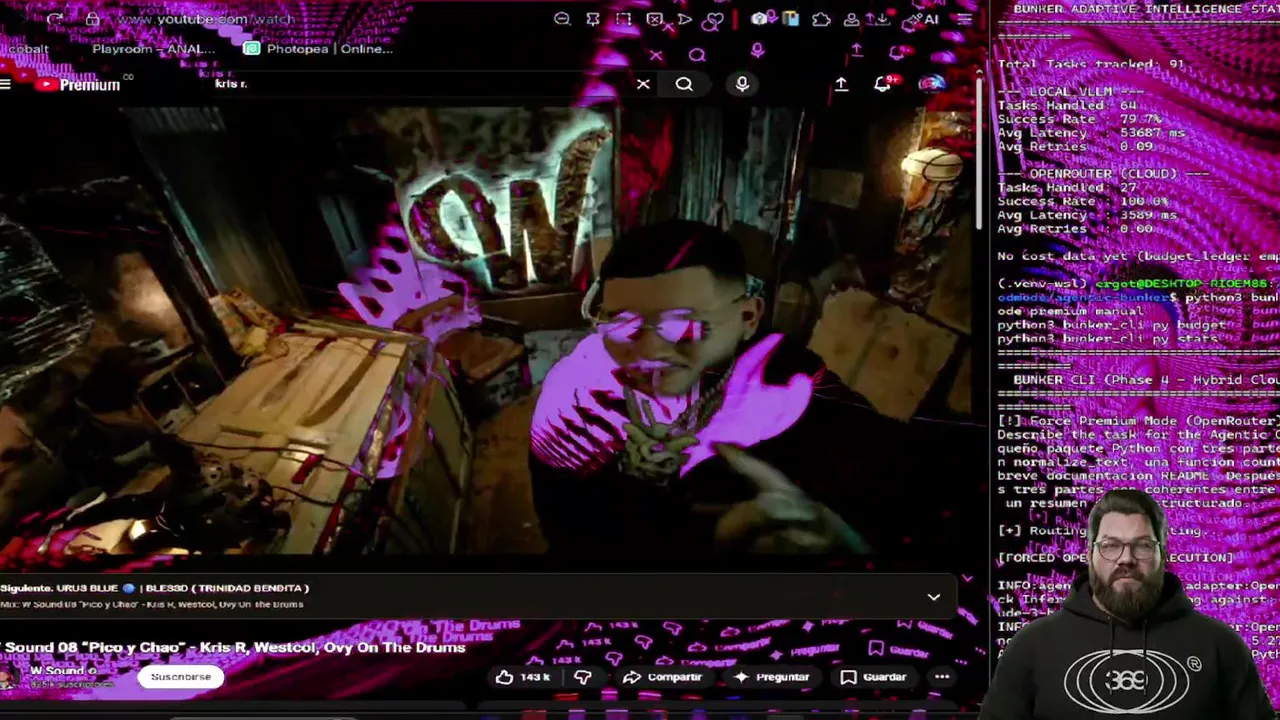
Task: Click the heart icon in browser toolbar
Action: pyautogui.click(x=713, y=19)
